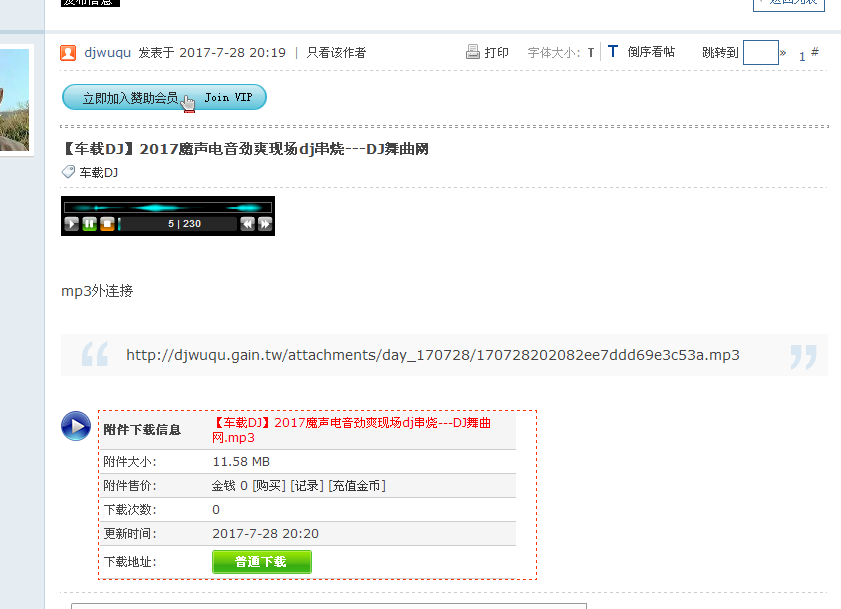Click the audio player waveform progress bar
This screenshot has height=609, width=841.
click(168, 207)
